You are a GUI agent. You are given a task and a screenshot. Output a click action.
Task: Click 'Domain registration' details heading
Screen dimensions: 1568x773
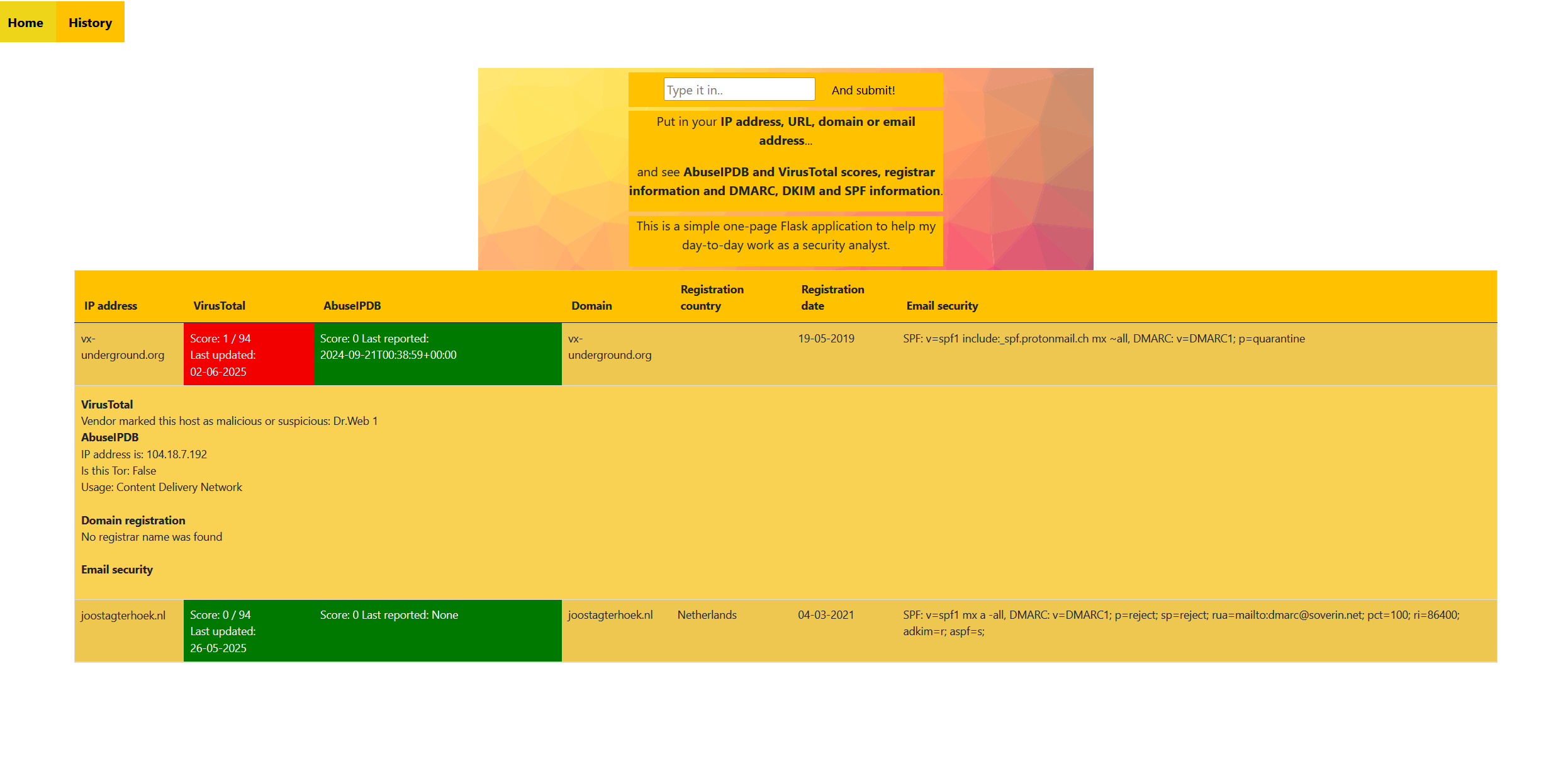[133, 520]
